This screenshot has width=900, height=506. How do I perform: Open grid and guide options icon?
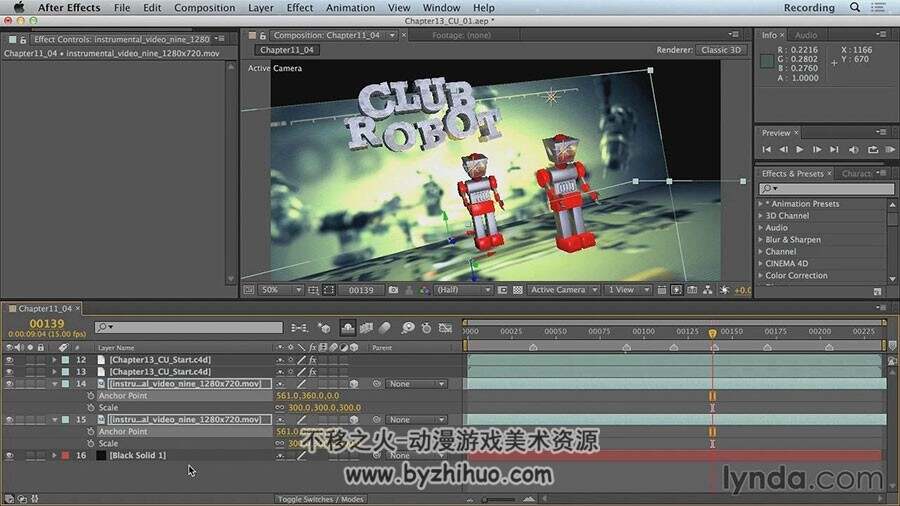[x=313, y=290]
